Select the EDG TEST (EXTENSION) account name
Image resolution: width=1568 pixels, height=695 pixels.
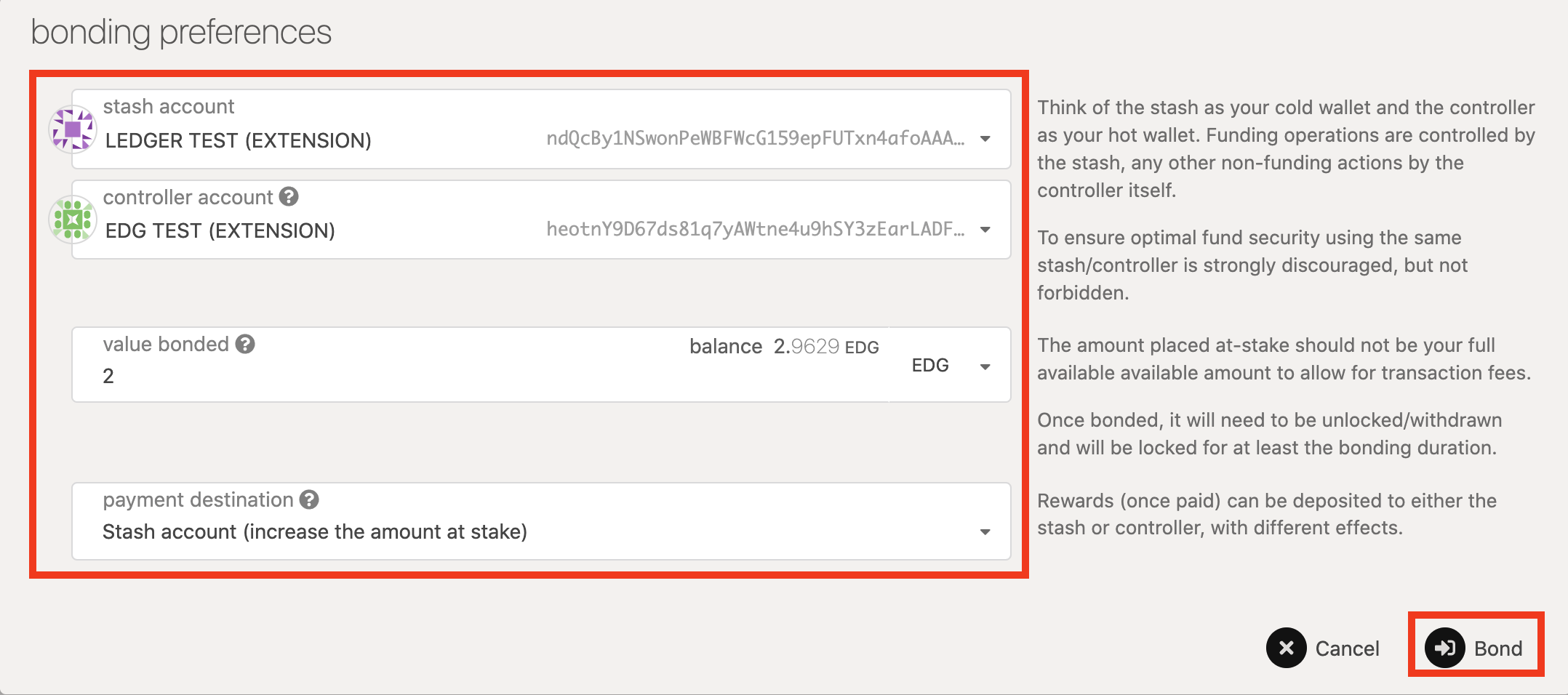[220, 230]
